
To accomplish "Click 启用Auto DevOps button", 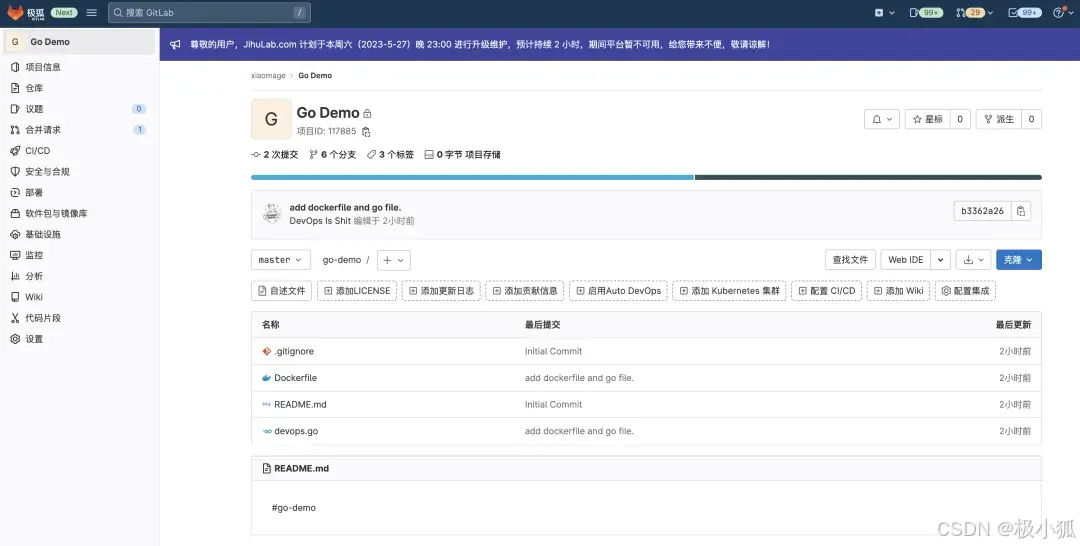I will point(619,291).
